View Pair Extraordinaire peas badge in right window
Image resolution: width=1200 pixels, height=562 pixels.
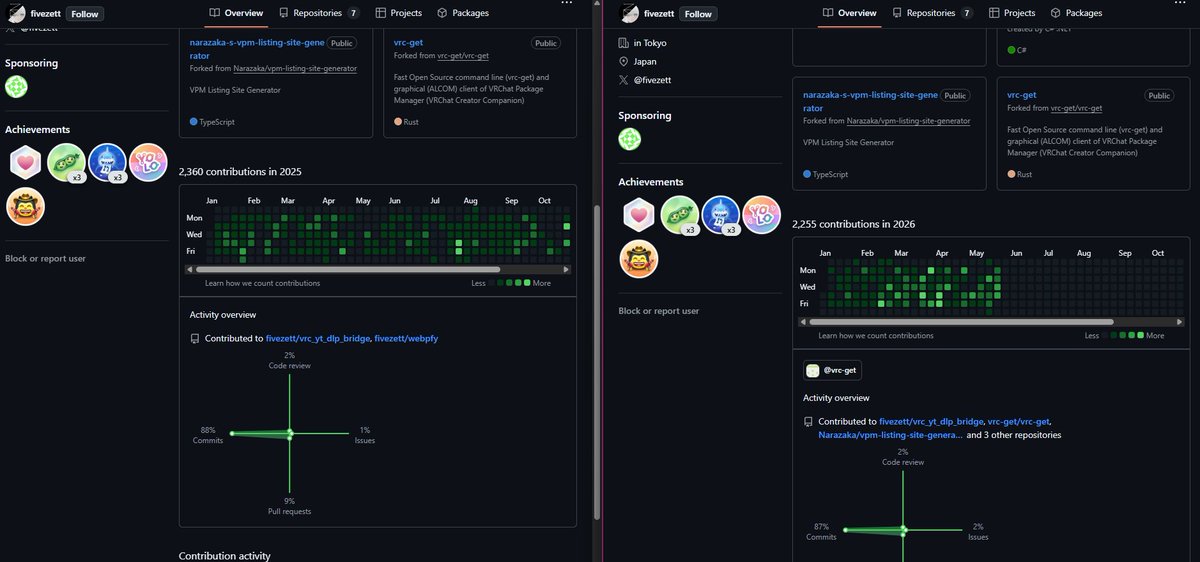pyautogui.click(x=680, y=214)
